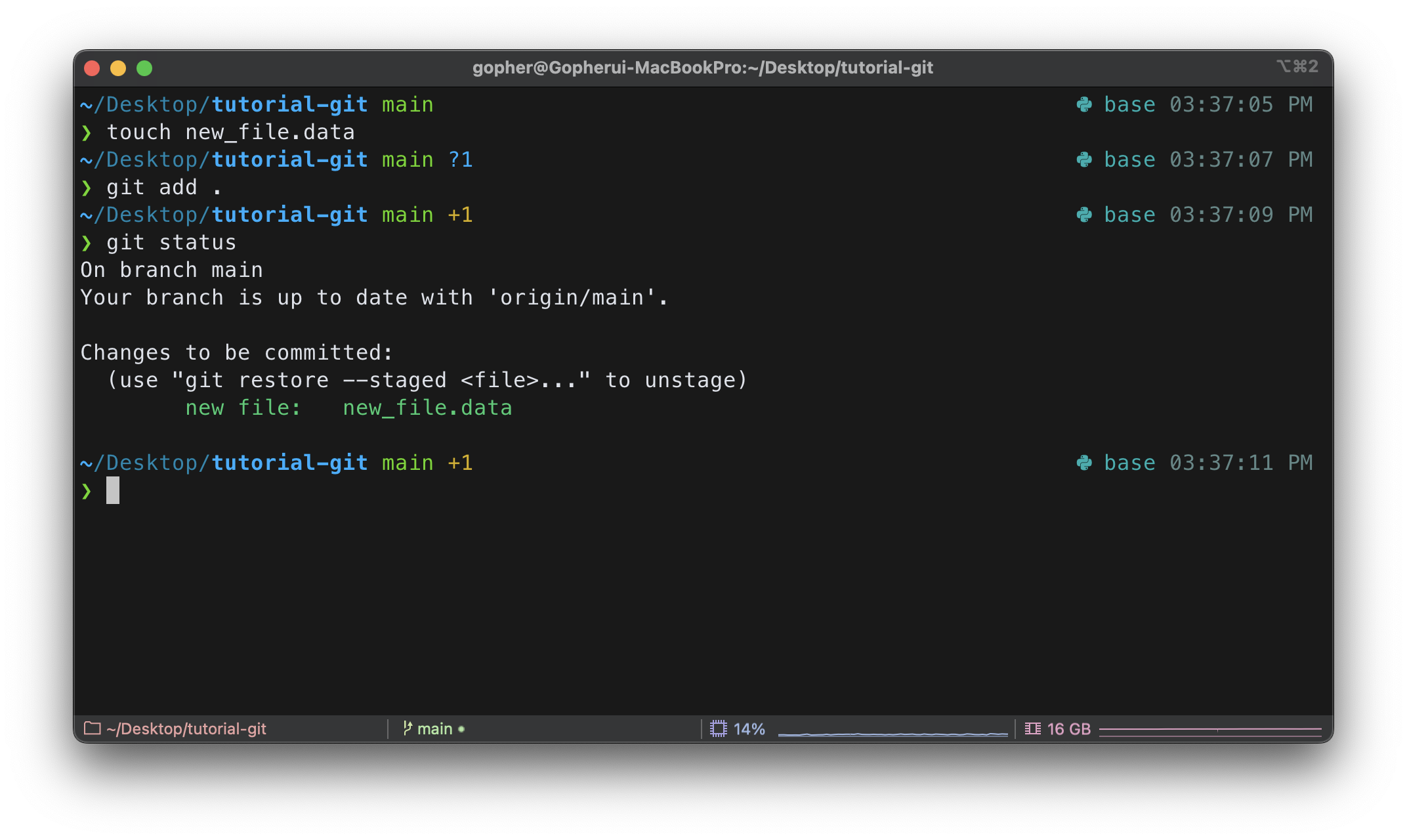Image resolution: width=1407 pixels, height=840 pixels.
Task: Click the green dot after main in status bar
Action: click(461, 729)
